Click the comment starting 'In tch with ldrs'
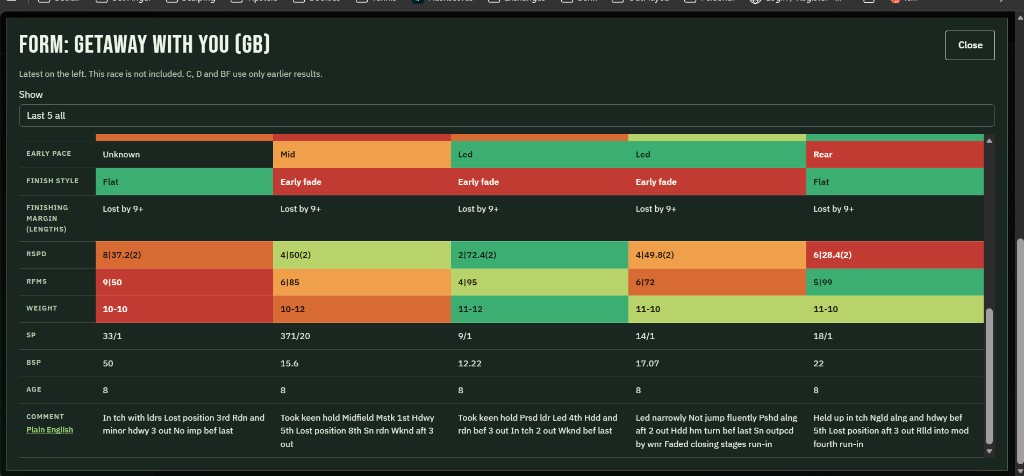Viewport: 1024px width, 476px height. coord(184,424)
